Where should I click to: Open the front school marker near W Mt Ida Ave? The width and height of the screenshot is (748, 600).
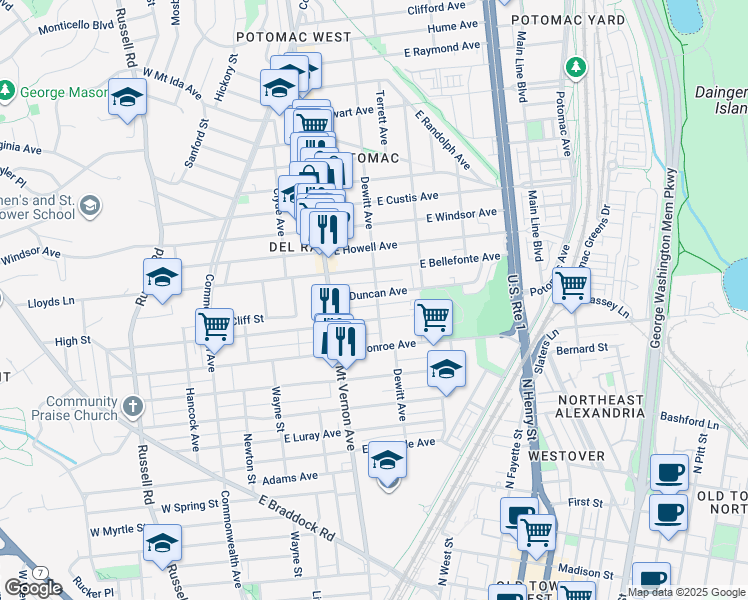coord(279,88)
